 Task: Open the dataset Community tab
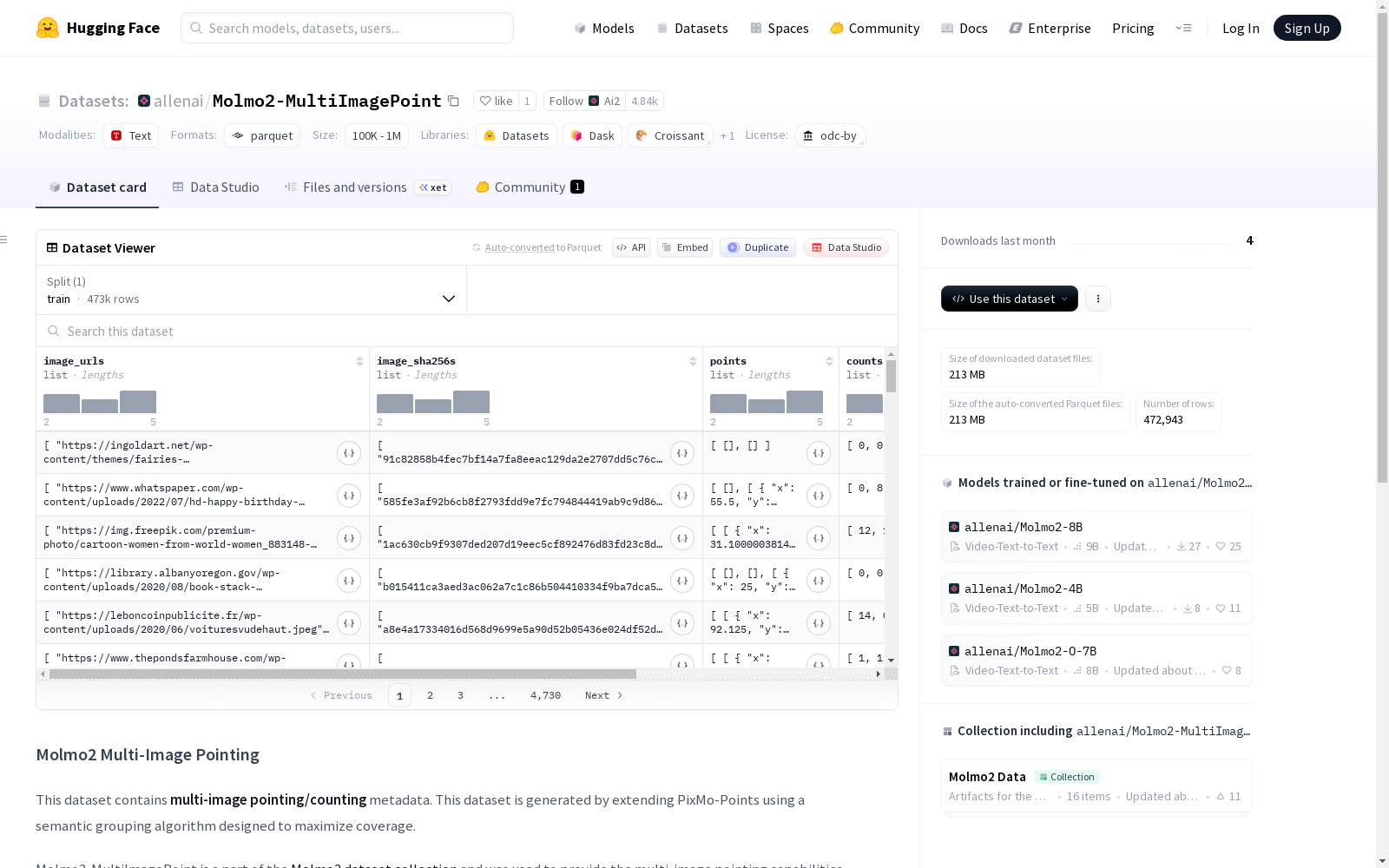click(530, 187)
